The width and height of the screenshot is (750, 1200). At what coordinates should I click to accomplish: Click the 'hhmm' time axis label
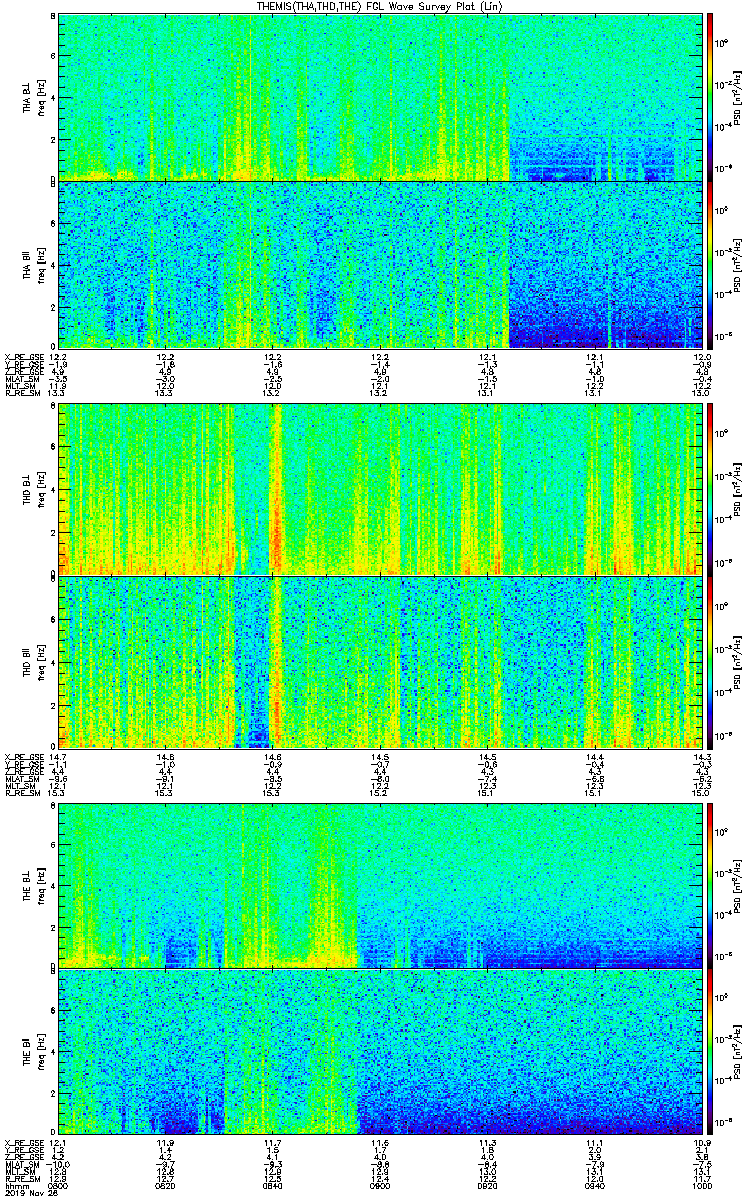tap(15, 1186)
